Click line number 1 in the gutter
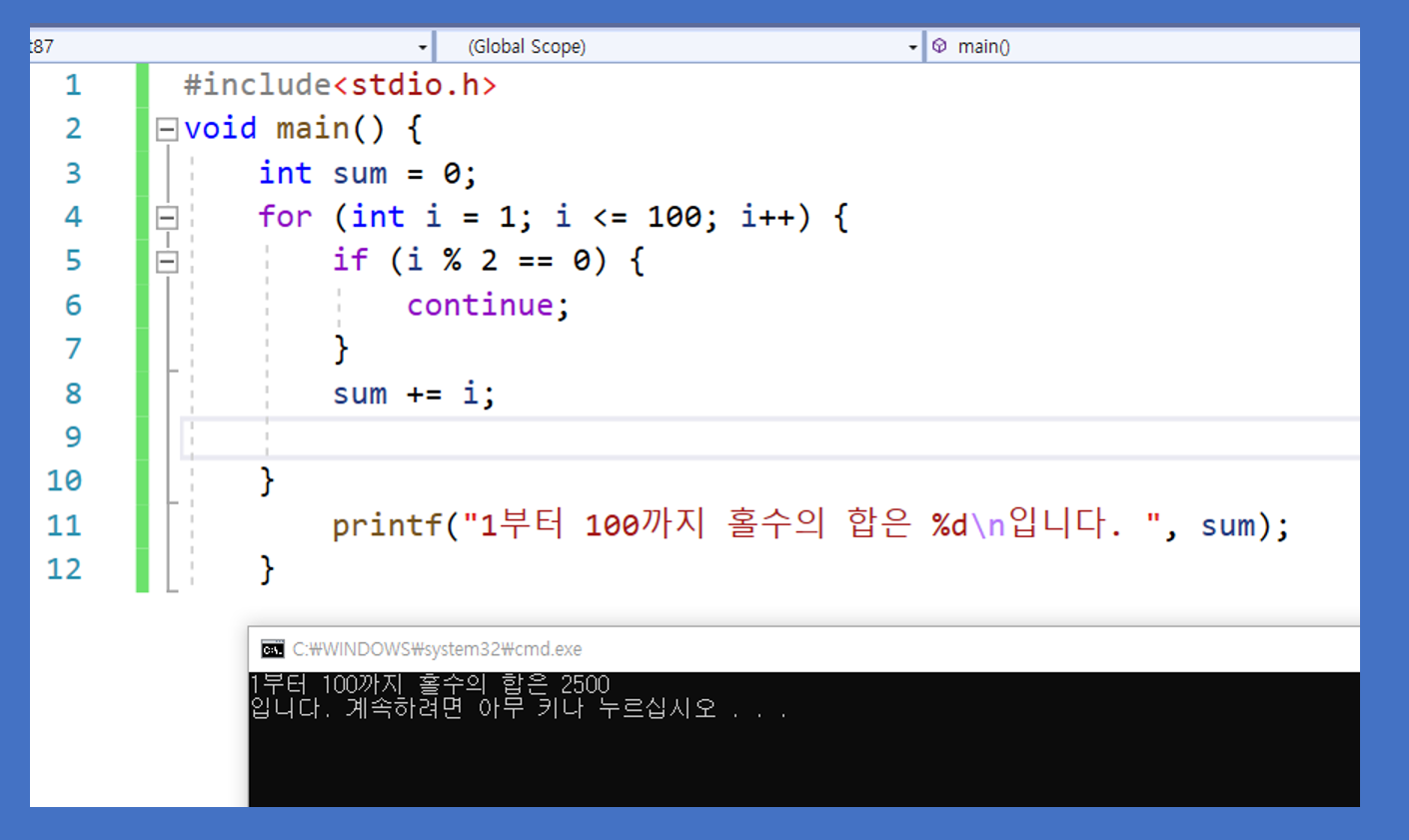Screen dimensions: 1409x840 [73, 85]
